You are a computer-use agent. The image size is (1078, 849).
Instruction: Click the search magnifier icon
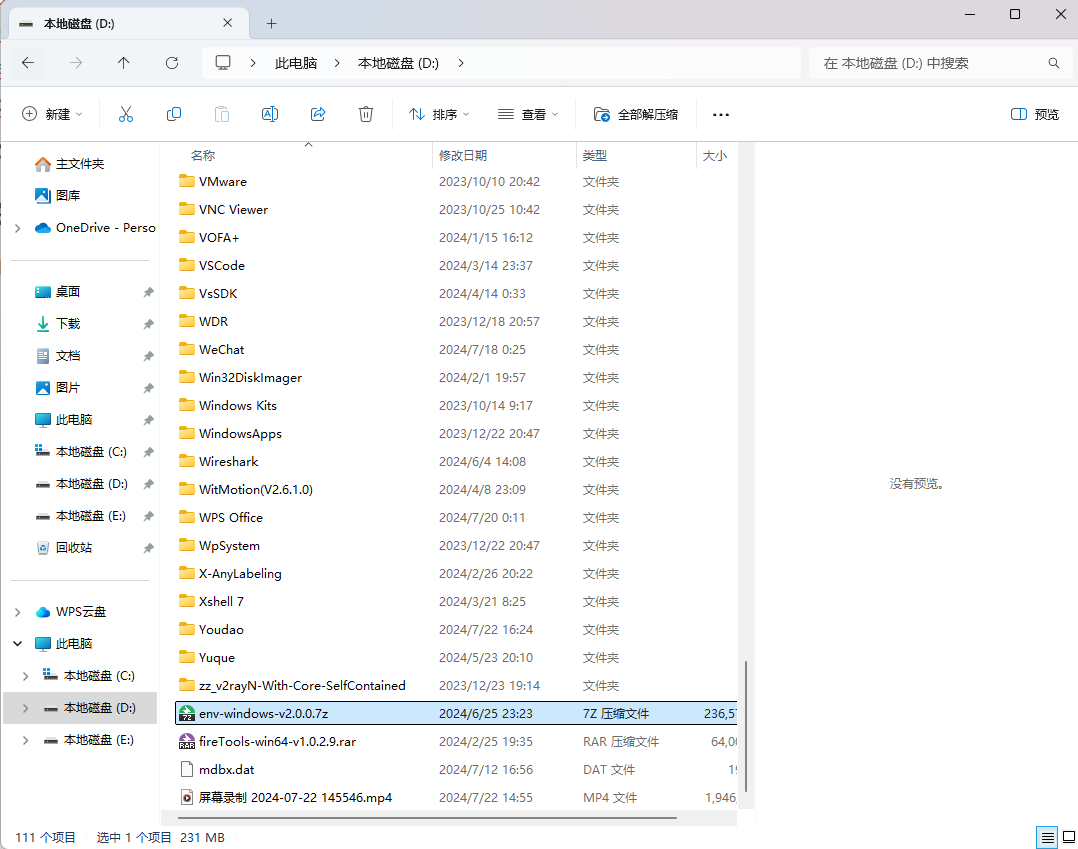(x=1053, y=63)
